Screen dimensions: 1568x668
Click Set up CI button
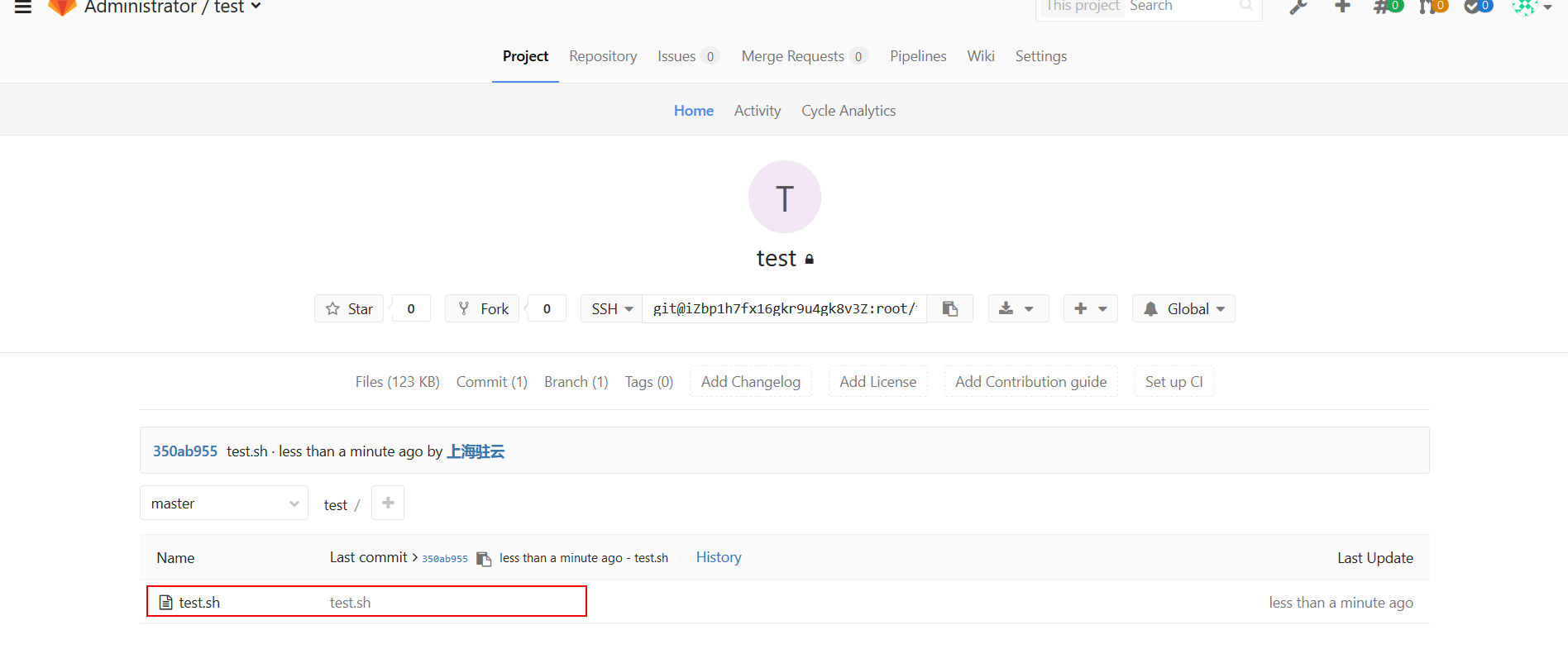click(1174, 381)
